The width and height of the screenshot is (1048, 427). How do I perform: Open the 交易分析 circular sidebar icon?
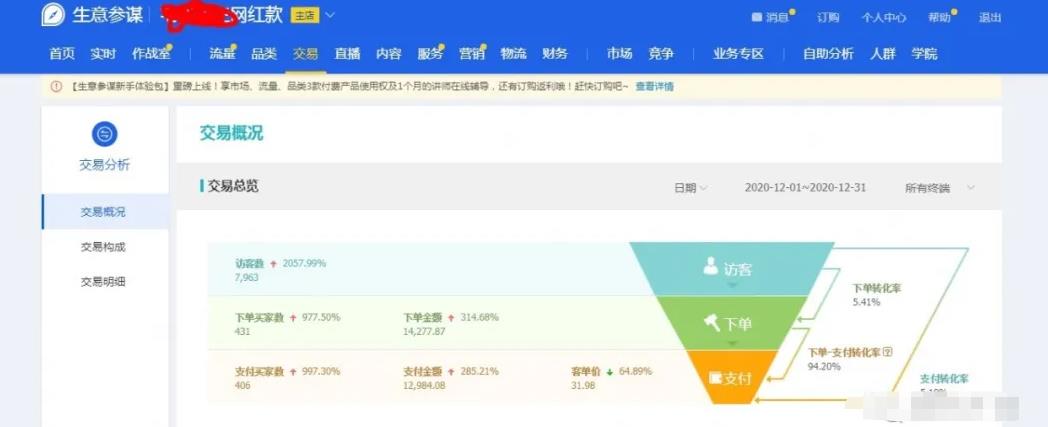tap(104, 134)
